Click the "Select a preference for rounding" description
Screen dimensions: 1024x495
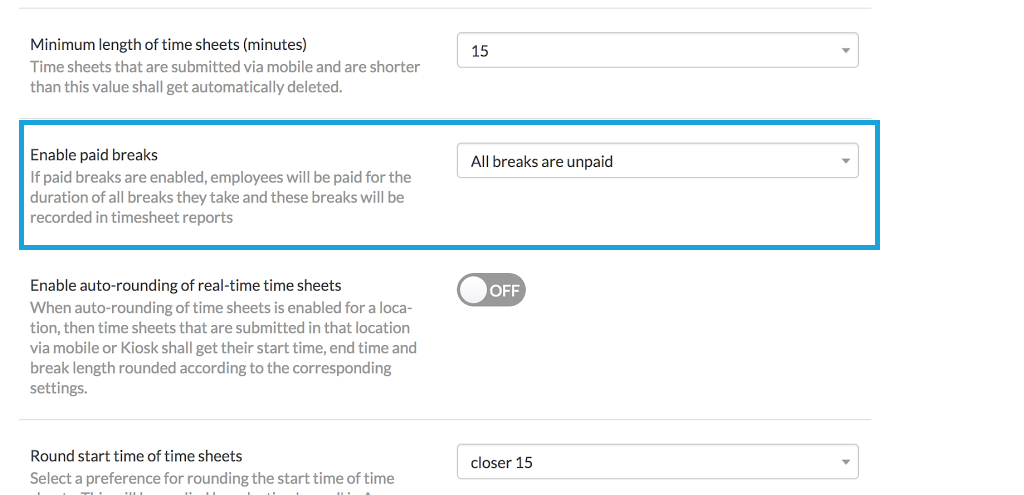click(x=212, y=478)
